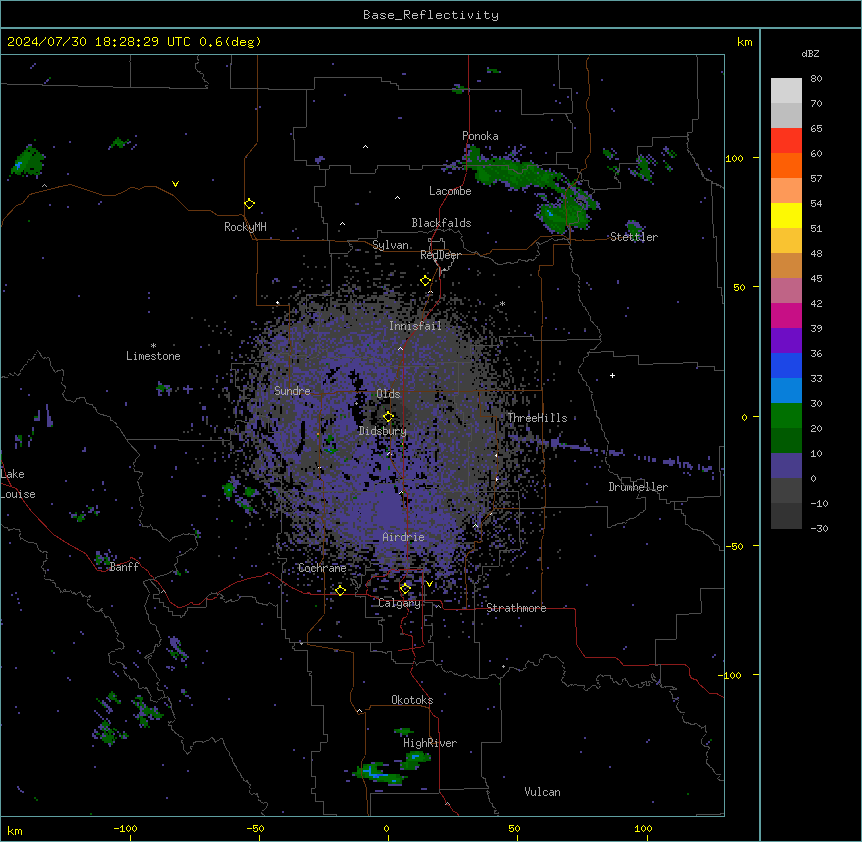Click the yellow v marker northeast of Calgary

[429, 584]
